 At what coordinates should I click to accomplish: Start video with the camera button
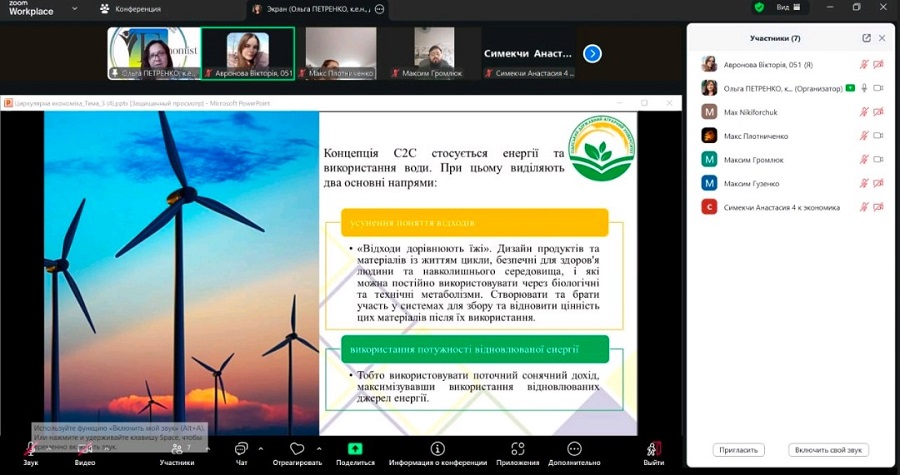(85, 449)
